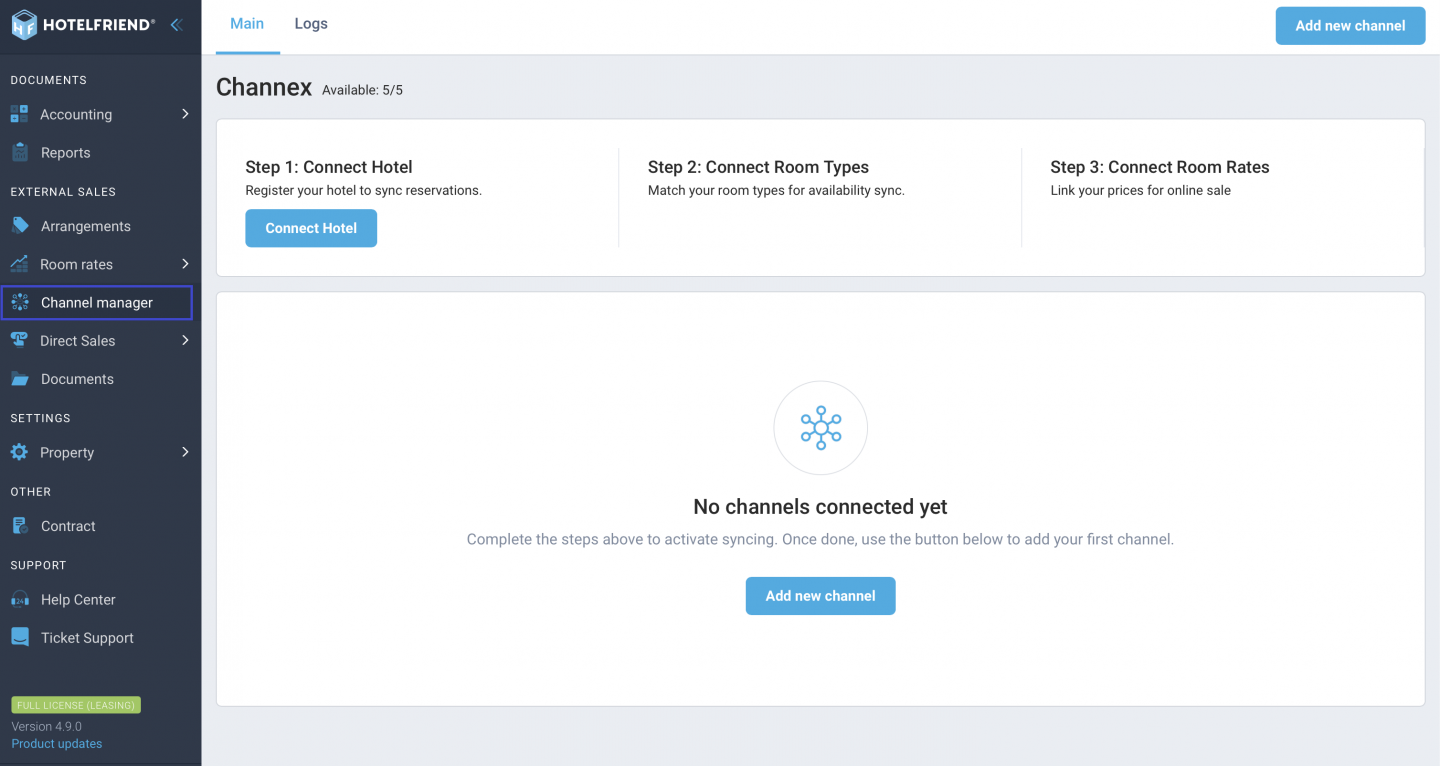
Task: Click the Documents folder icon
Action: pyautogui.click(x=19, y=379)
